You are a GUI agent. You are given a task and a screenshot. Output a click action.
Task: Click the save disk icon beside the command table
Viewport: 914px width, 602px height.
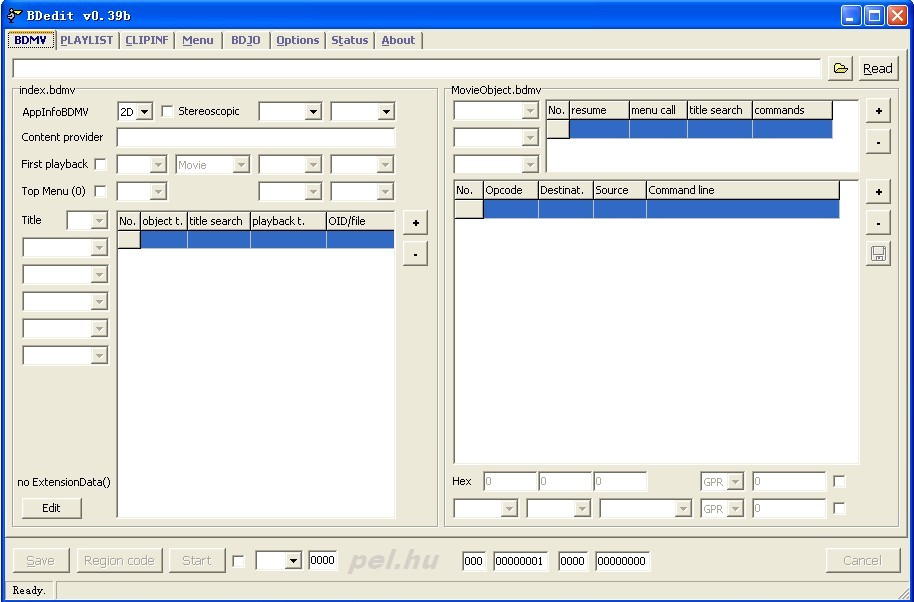coord(878,254)
